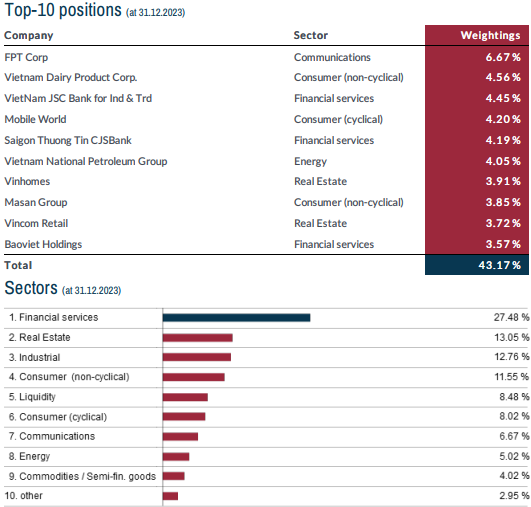
Task: Click the dark blue Financial services bar
Action: coord(236,318)
